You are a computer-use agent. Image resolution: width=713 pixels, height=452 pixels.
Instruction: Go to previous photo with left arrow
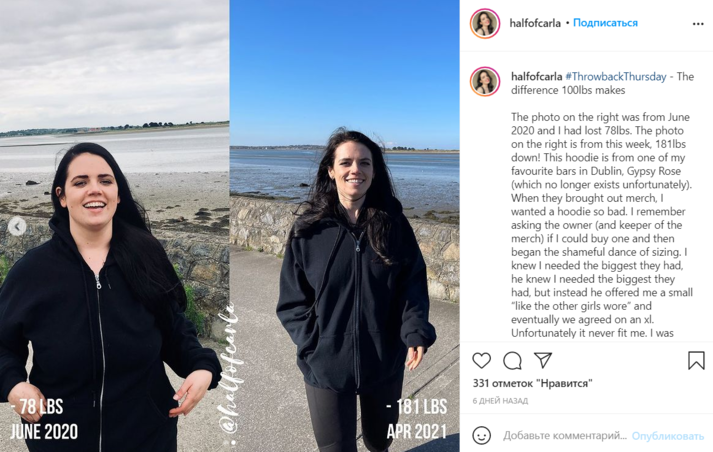[17, 226]
